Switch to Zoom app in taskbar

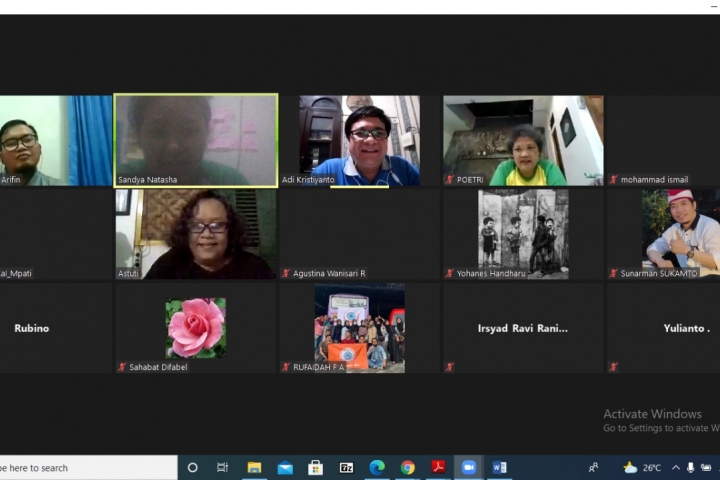pos(468,468)
